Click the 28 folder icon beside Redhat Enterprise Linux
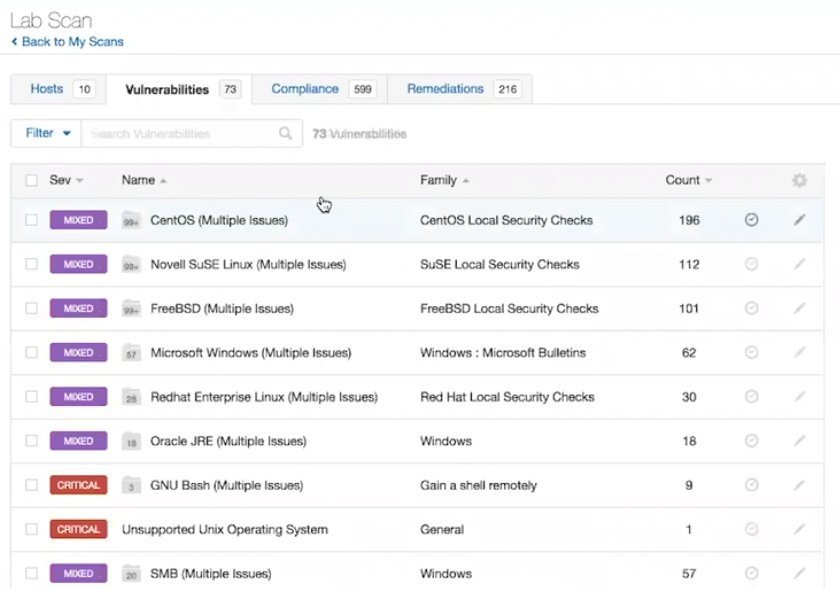Screen dimensions: 840x589 (131, 397)
